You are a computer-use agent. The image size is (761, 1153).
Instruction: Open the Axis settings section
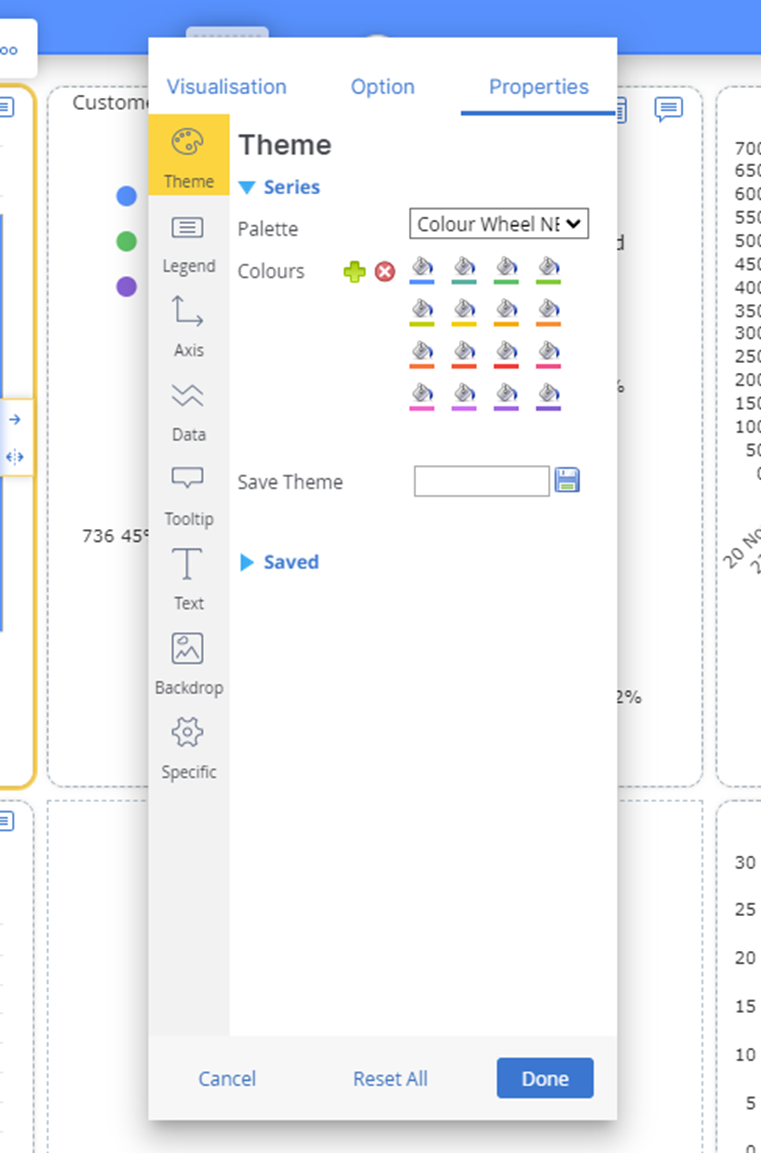188,326
